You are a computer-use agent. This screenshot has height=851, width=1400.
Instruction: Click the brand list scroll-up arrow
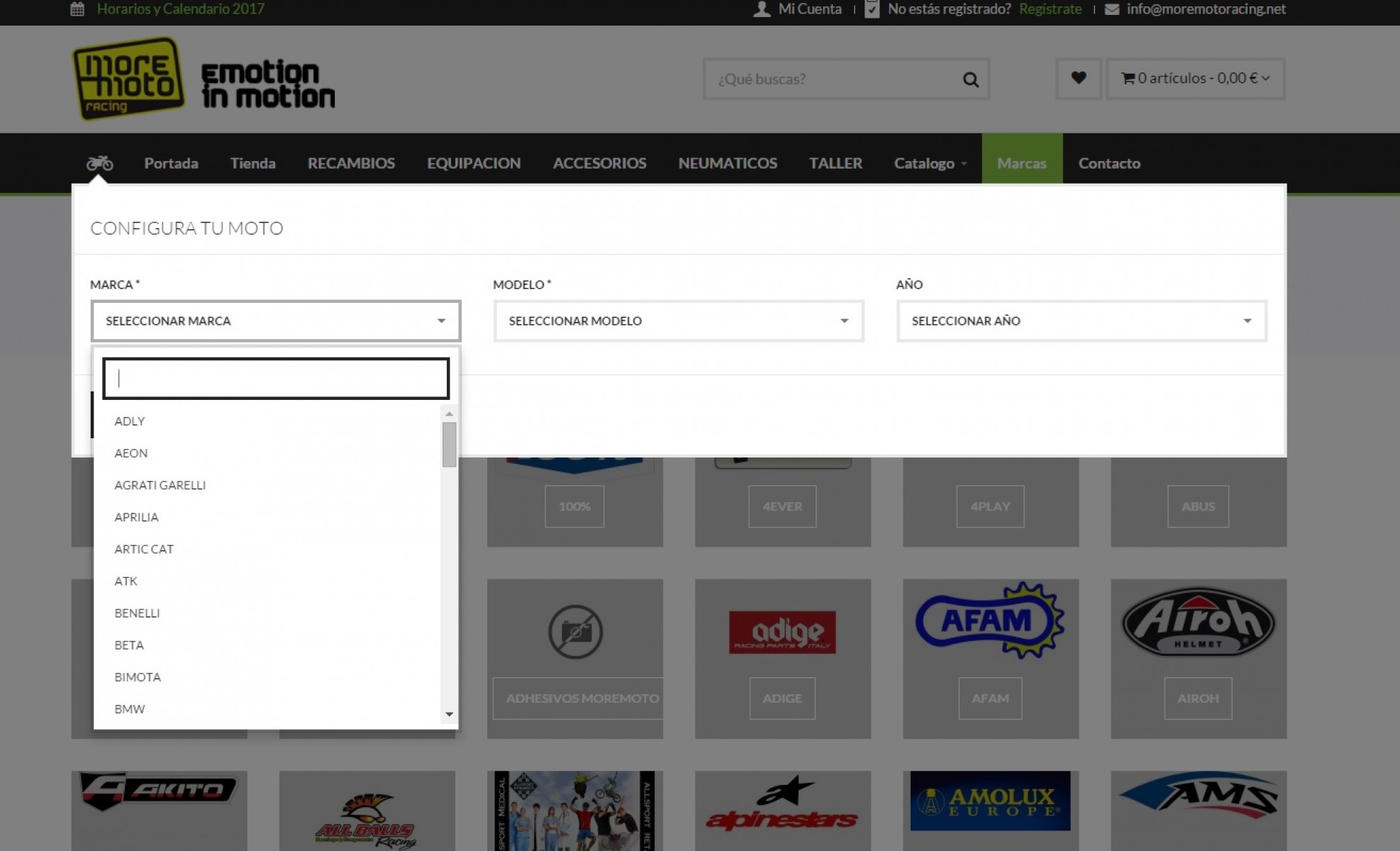449,413
